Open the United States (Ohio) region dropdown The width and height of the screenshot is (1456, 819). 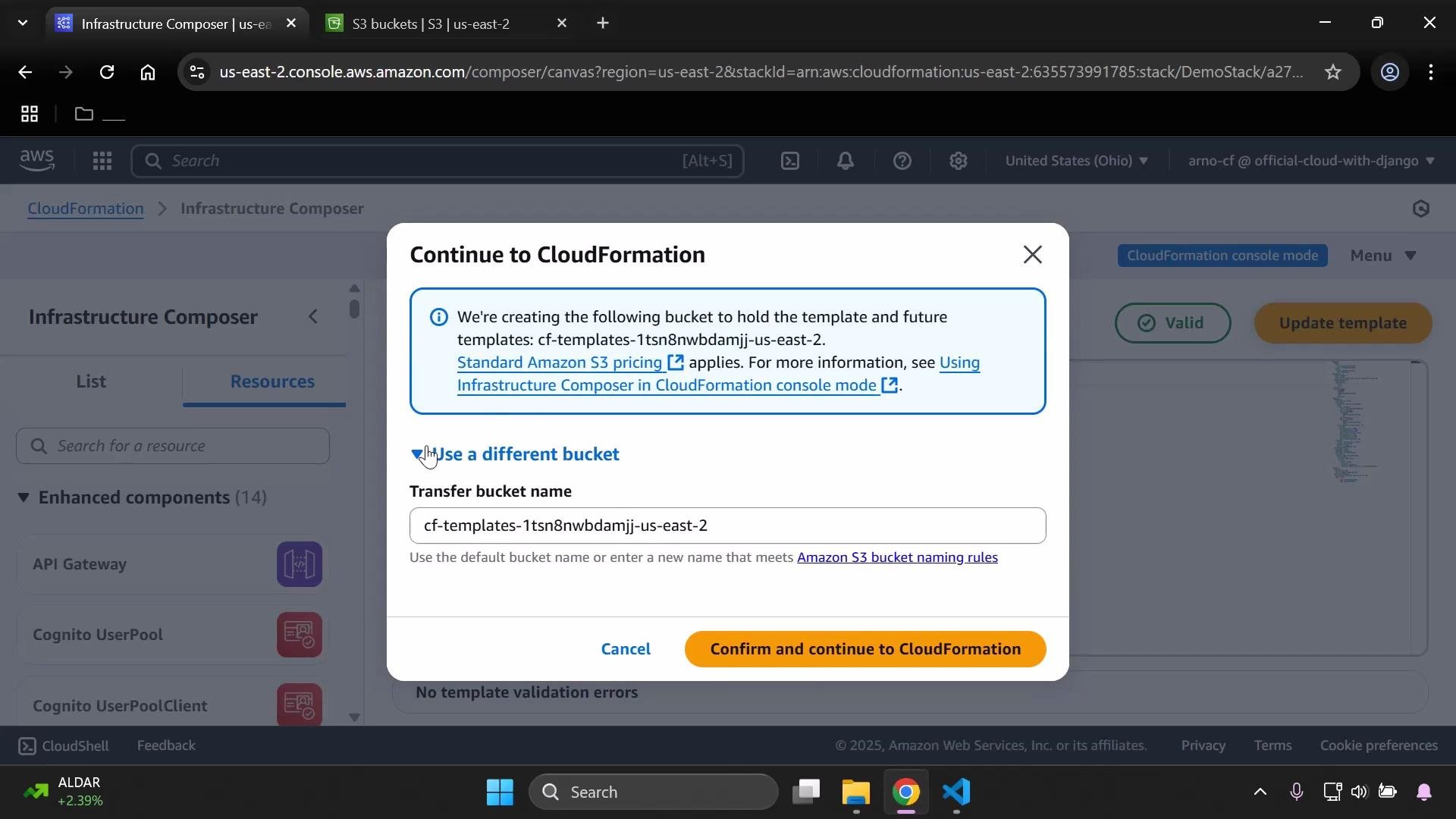pos(1076,161)
